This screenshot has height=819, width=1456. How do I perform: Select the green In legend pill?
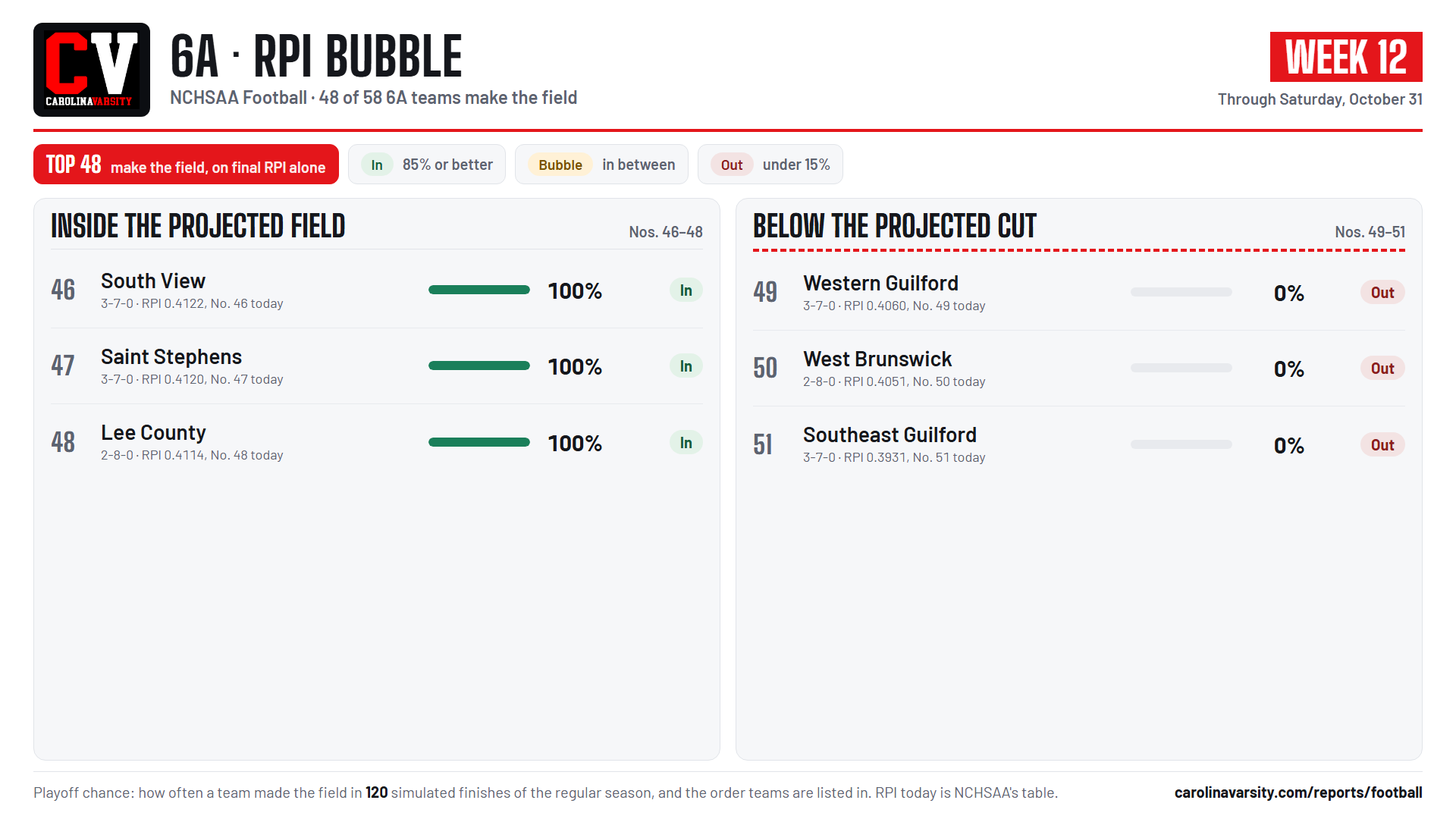pyautogui.click(x=377, y=165)
